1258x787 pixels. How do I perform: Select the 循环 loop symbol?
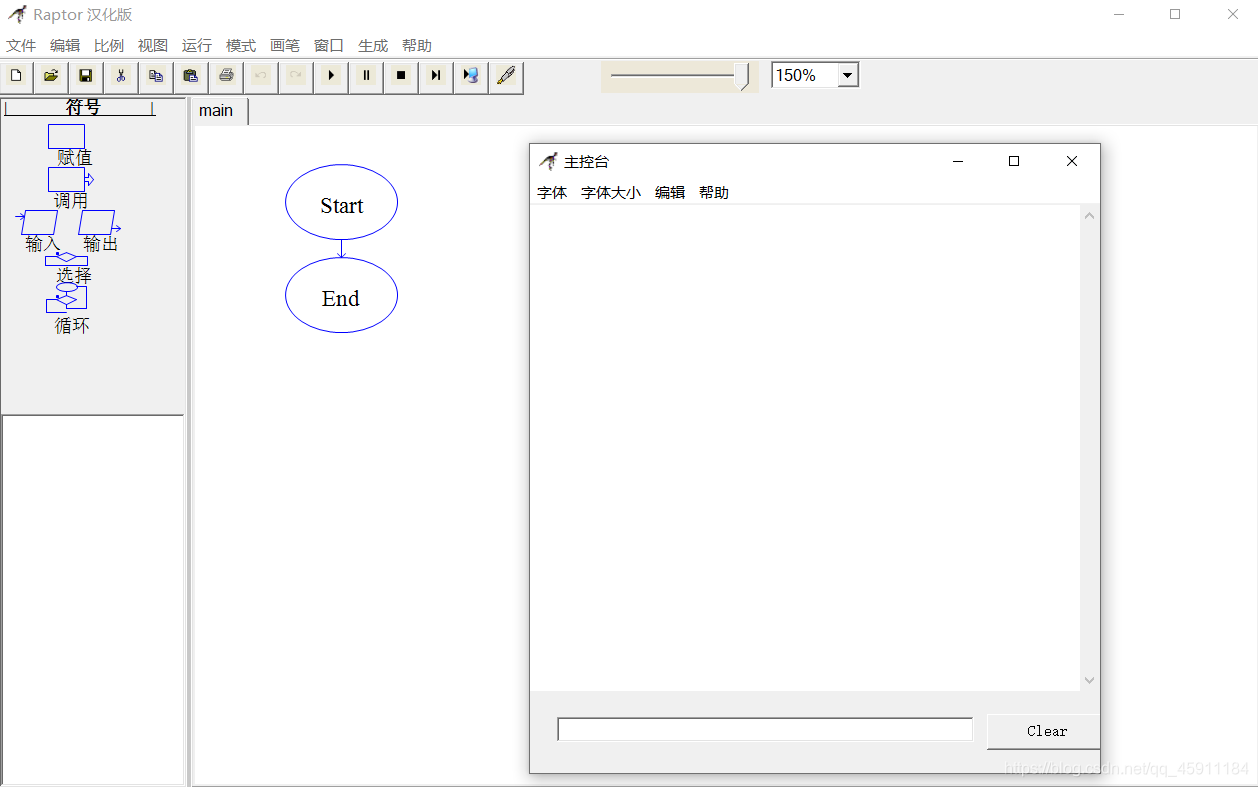(67, 298)
